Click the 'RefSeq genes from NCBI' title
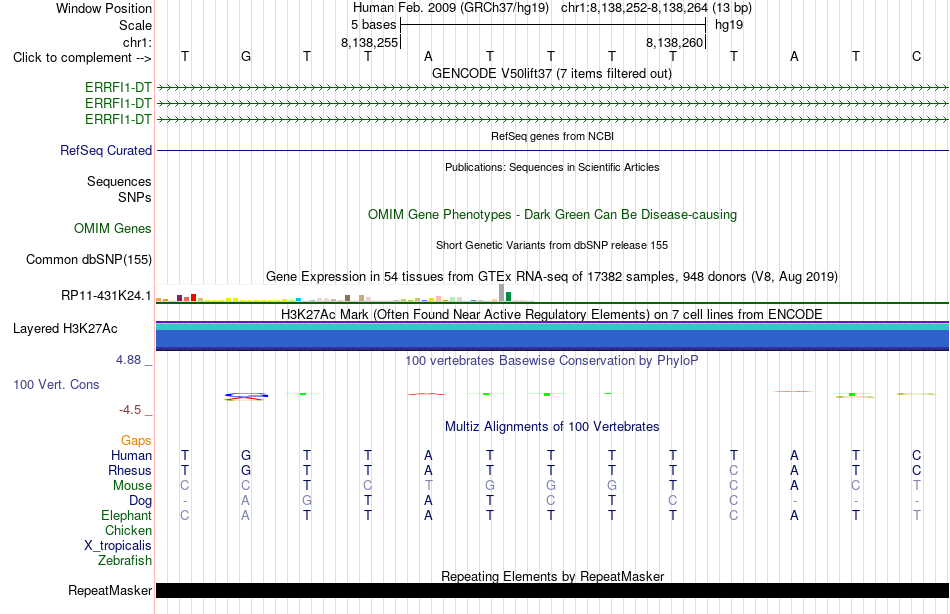This screenshot has width=950, height=614. 552,136
